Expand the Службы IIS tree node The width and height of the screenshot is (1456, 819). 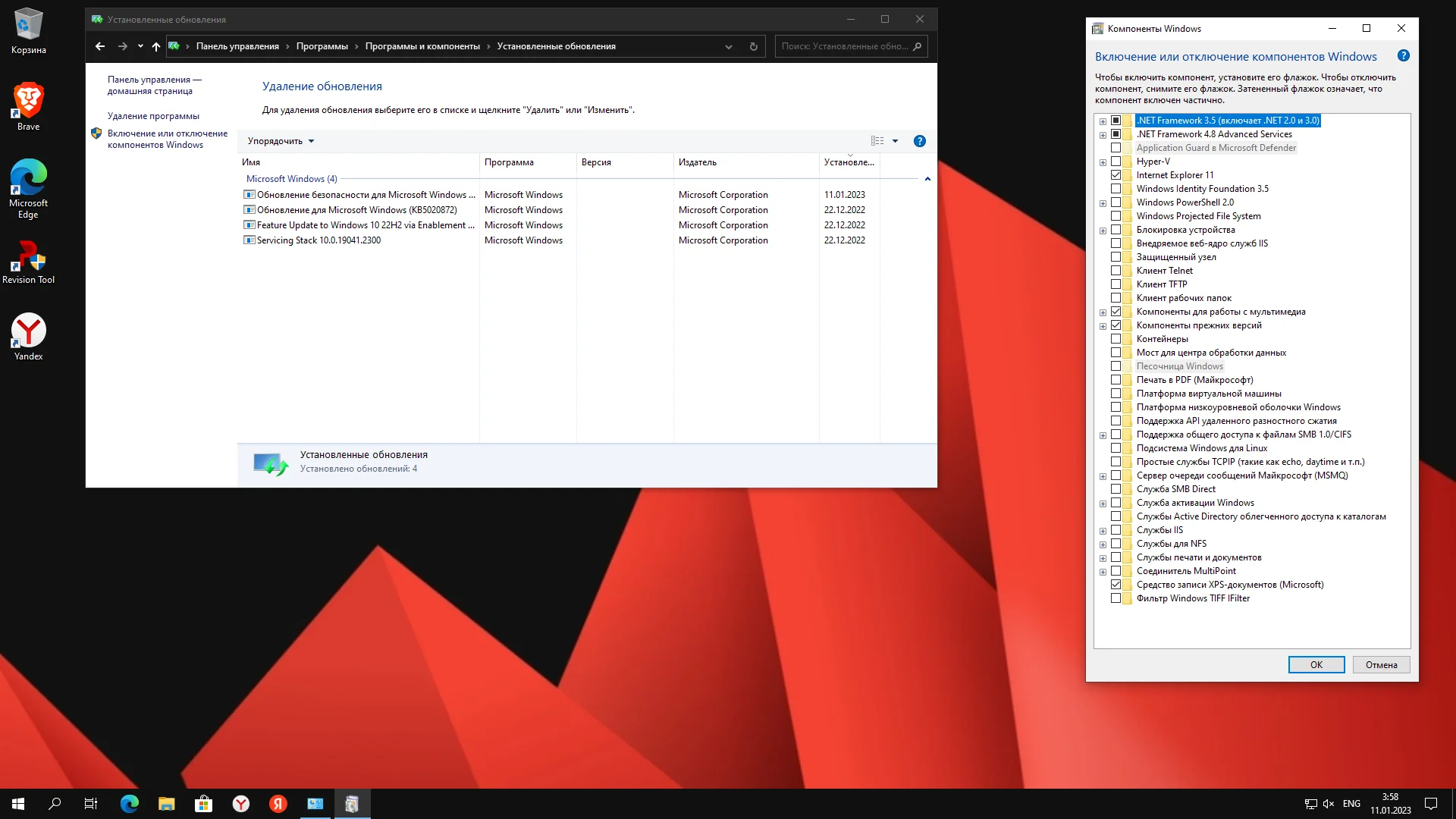click(1103, 531)
